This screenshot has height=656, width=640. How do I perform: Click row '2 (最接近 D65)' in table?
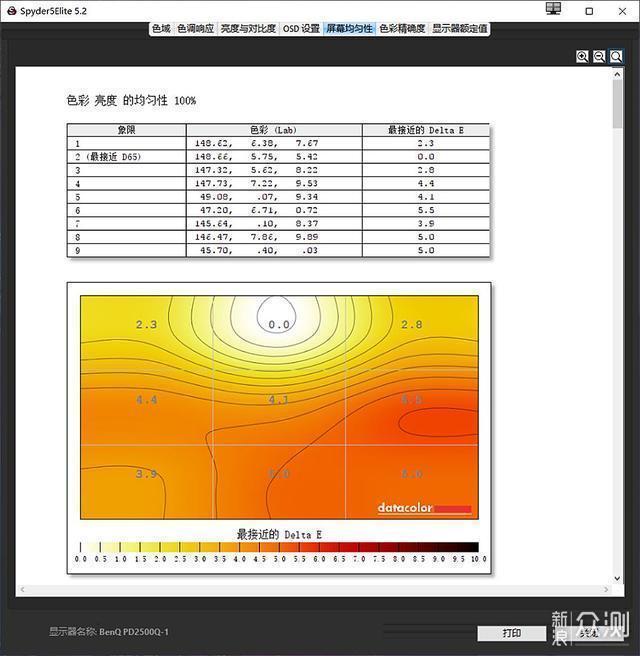tap(278, 157)
